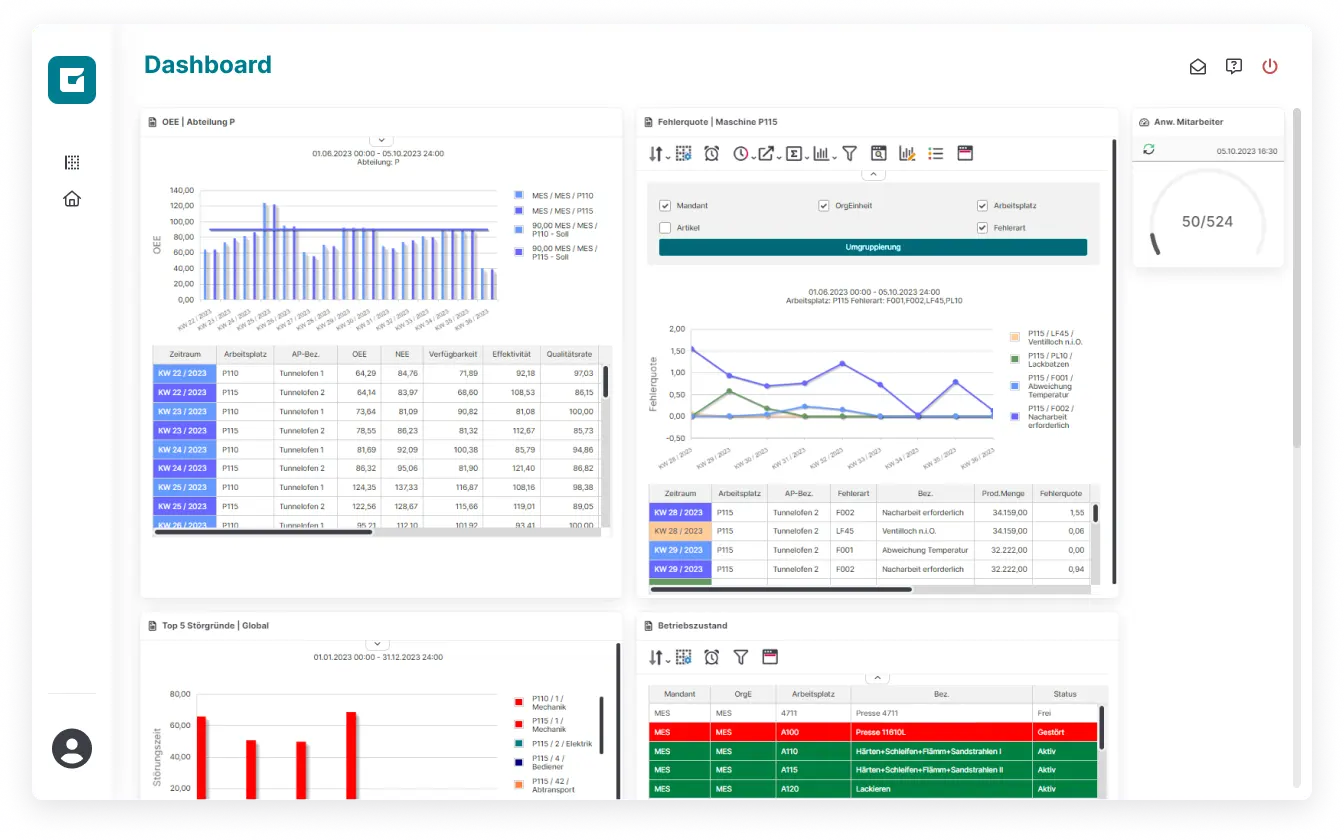The image size is (1344, 840).
Task: Open the list view icon in Fehlerquote toolbar
Action: pyautogui.click(x=935, y=153)
